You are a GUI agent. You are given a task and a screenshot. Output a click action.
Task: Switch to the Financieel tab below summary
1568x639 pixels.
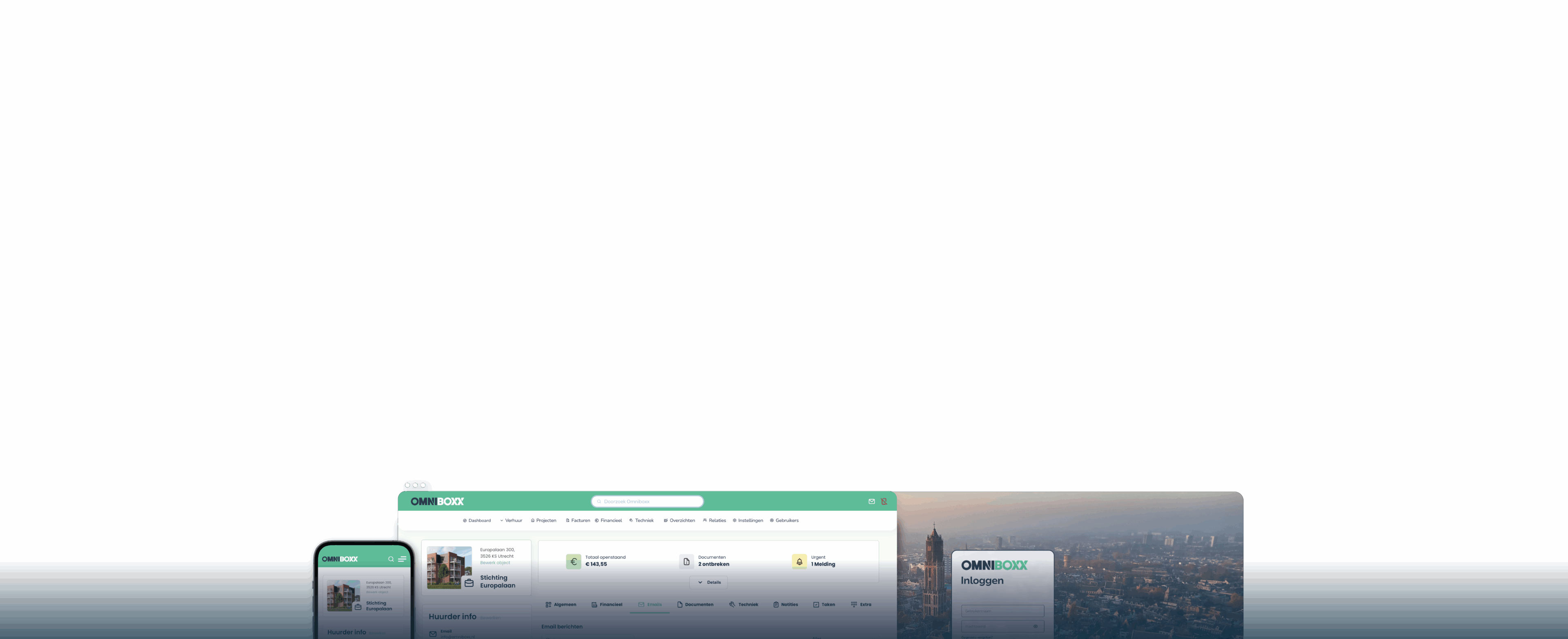click(x=607, y=604)
